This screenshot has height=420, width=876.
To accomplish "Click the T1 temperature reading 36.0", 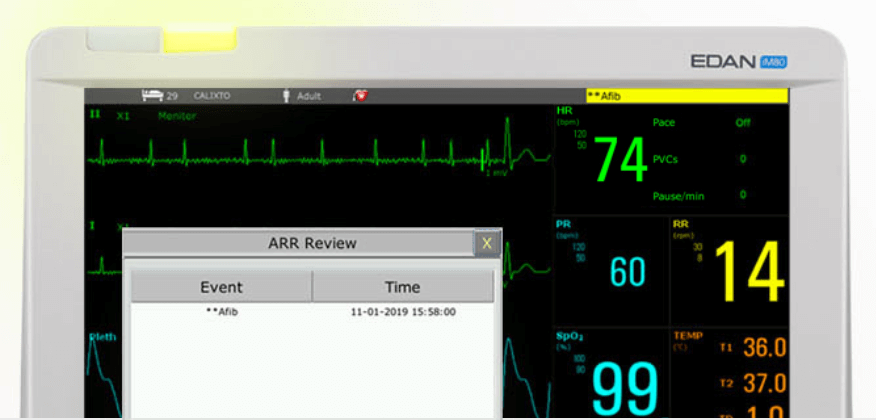I will coord(764,349).
